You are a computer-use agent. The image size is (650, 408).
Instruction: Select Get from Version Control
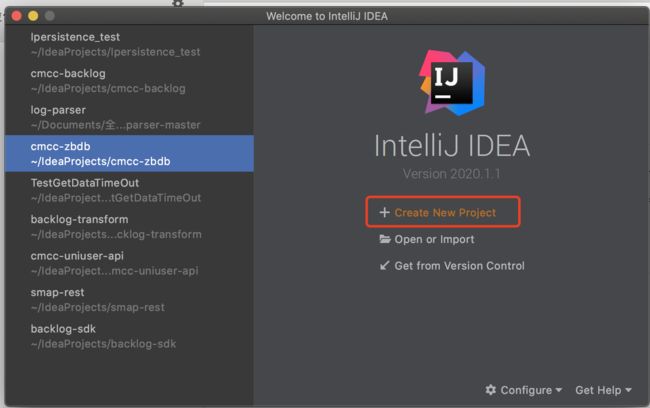point(459,266)
